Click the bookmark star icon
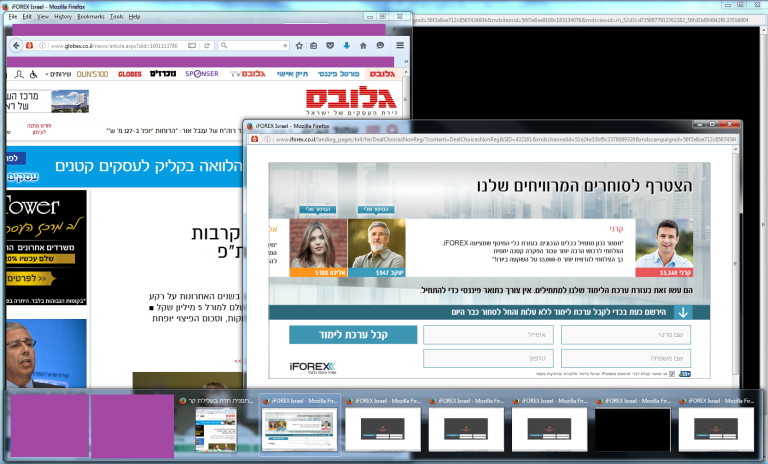768x464 pixels. tap(299, 46)
